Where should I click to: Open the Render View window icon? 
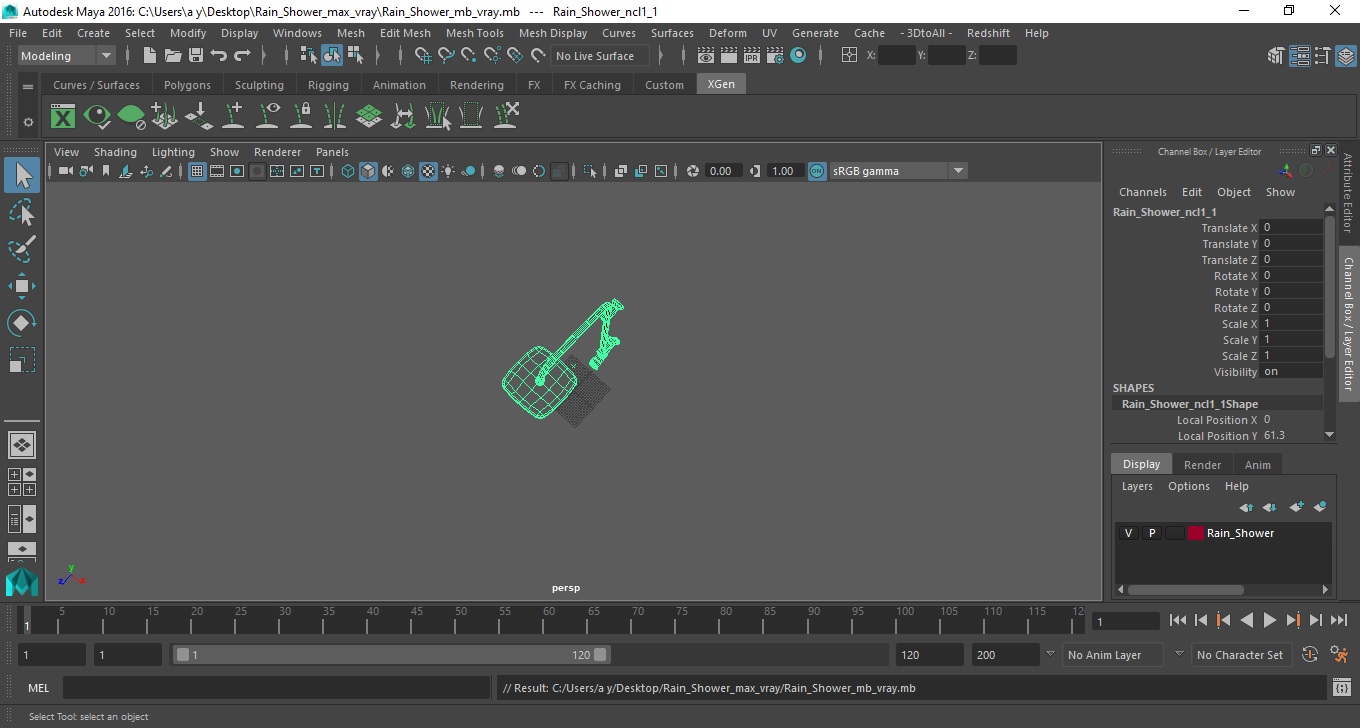point(706,56)
